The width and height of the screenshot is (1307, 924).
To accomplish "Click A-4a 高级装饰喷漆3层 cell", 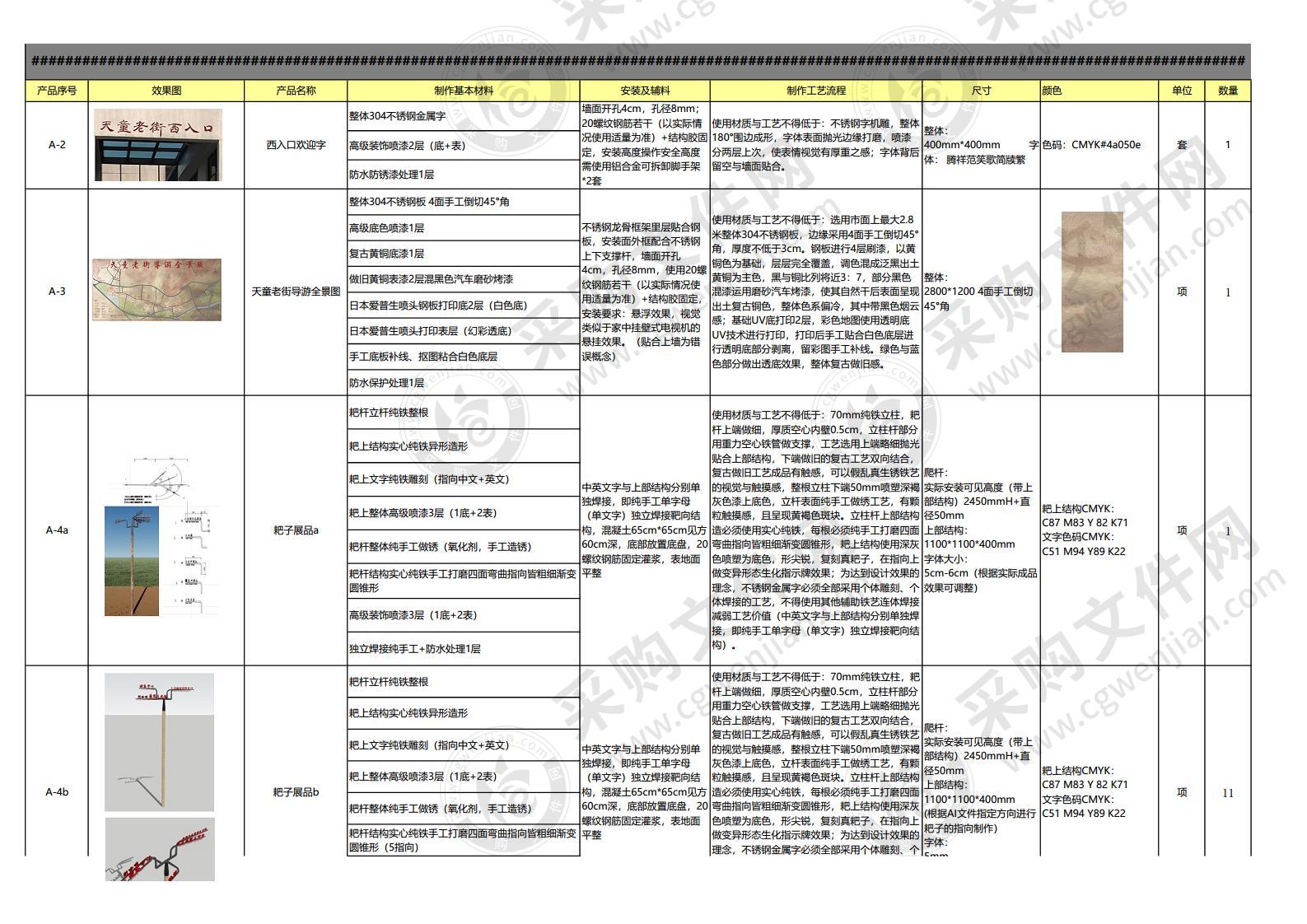I will [x=464, y=615].
